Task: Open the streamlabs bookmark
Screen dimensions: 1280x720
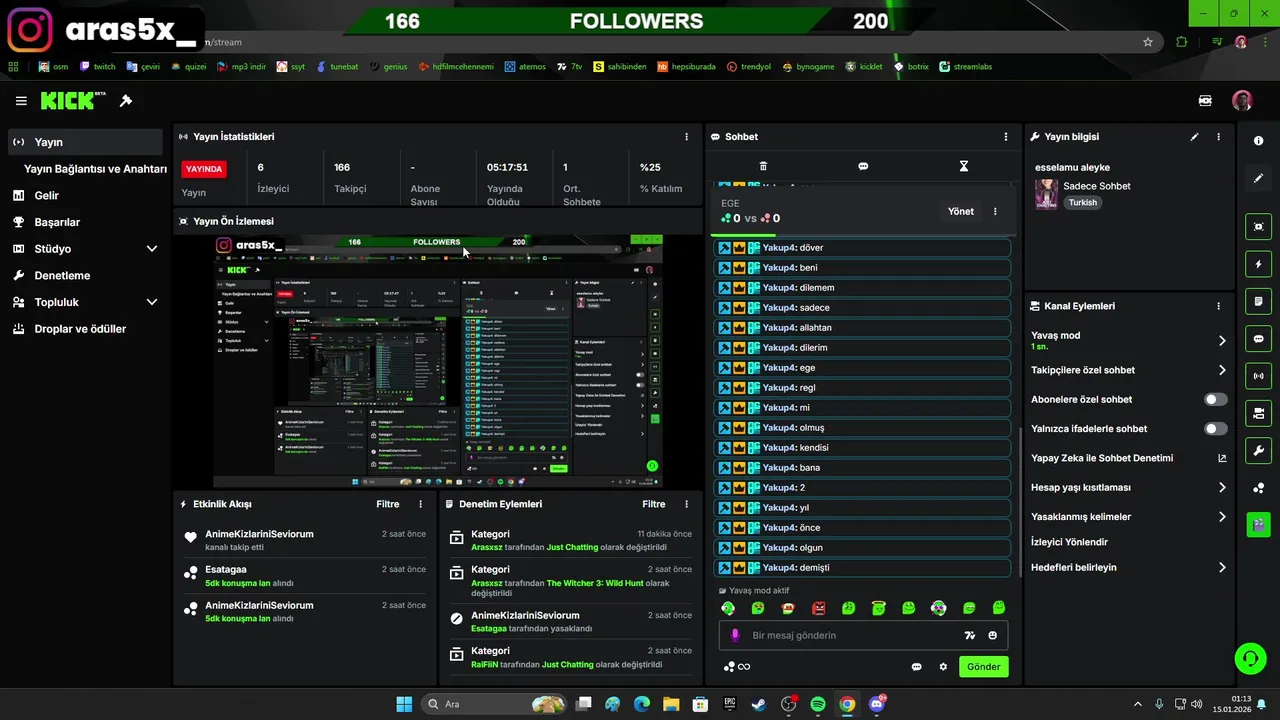Action: (x=966, y=67)
